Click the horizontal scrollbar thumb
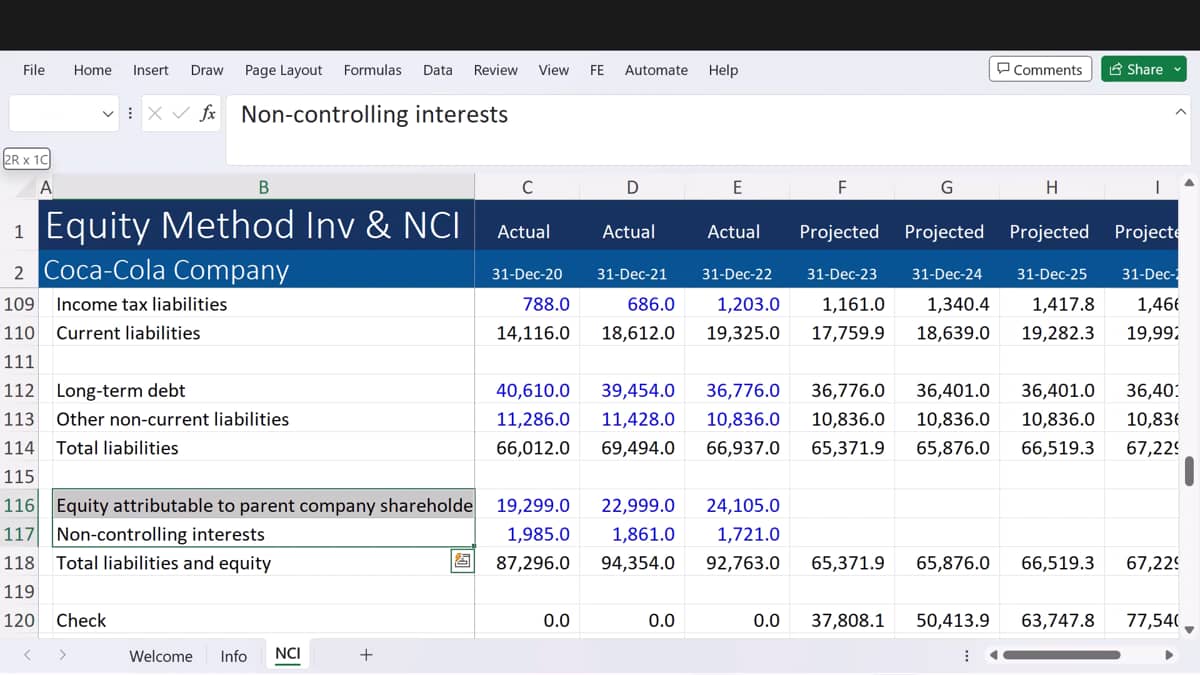Screen dimensions: 1200x675 tap(1061, 655)
